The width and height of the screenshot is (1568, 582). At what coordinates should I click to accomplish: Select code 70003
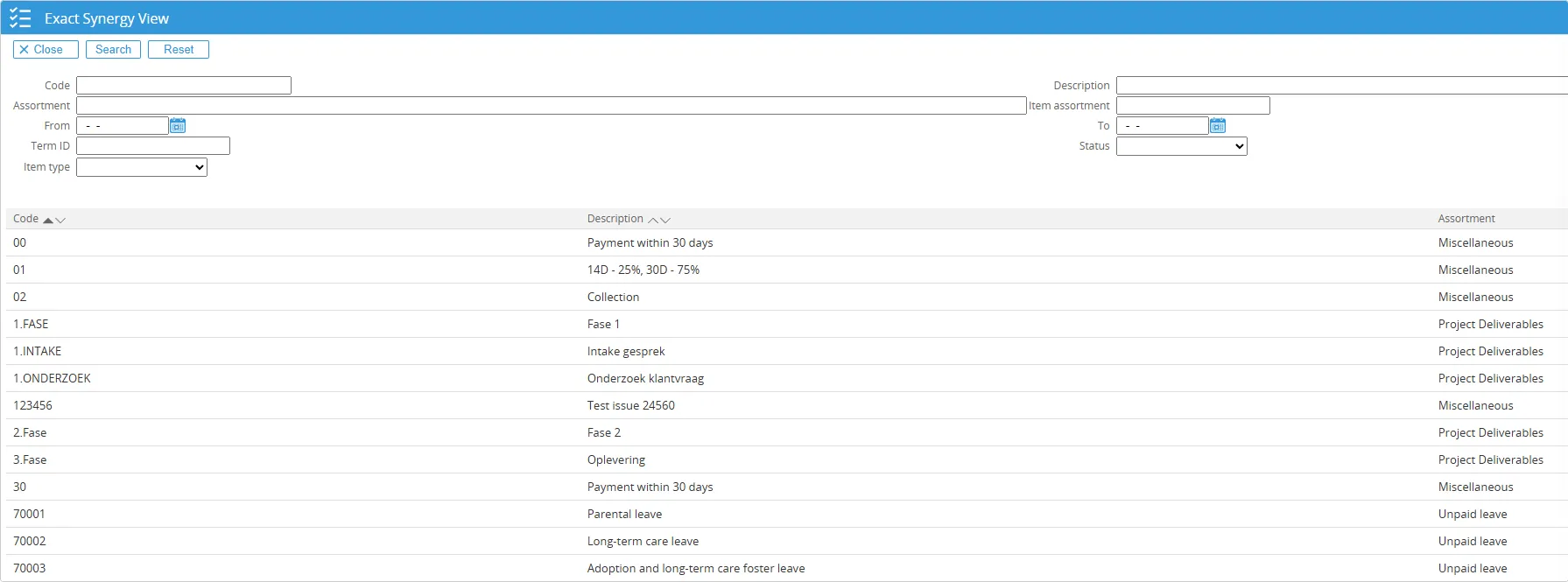pos(30,569)
